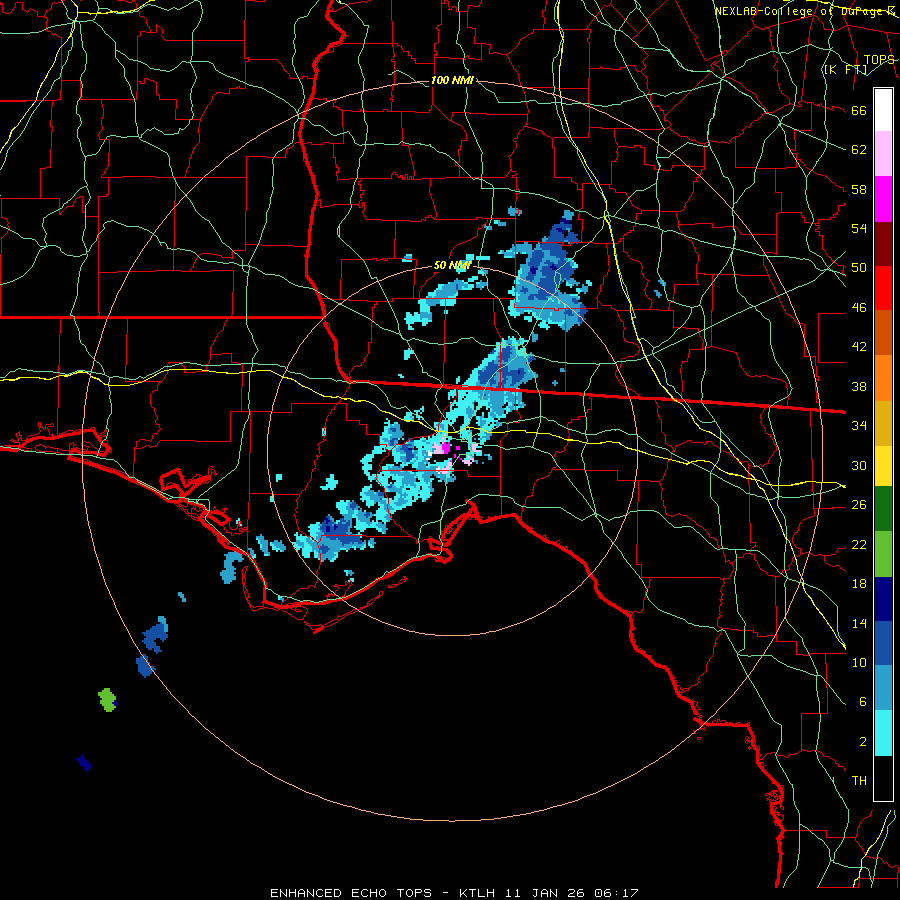Click the bright red legend swatch
Image resolution: width=900 pixels, height=900 pixels.
(x=883, y=288)
